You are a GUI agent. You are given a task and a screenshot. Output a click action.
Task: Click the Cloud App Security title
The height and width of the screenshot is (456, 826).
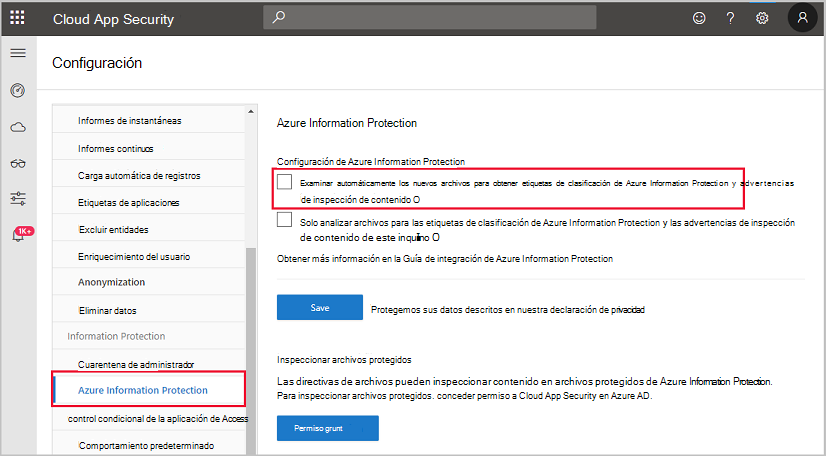click(113, 19)
